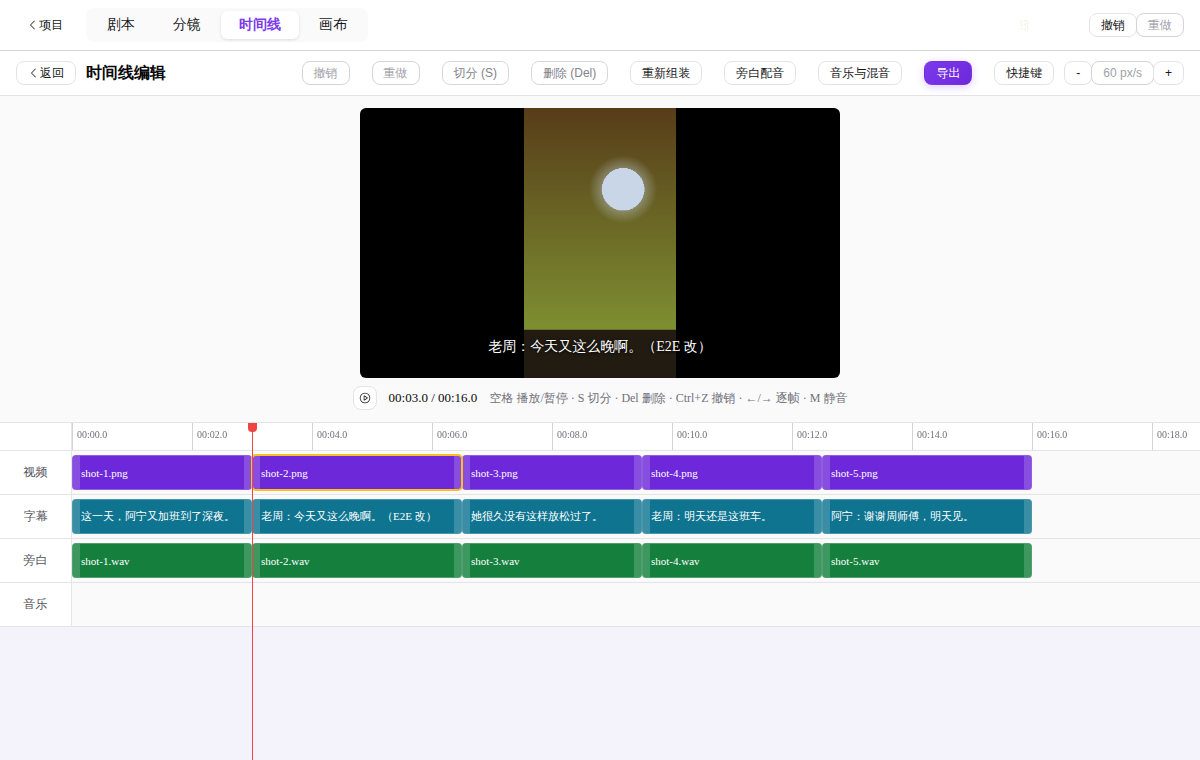The width and height of the screenshot is (1200, 760).
Task: Select the shot-1.png video clip
Action: 162,473
